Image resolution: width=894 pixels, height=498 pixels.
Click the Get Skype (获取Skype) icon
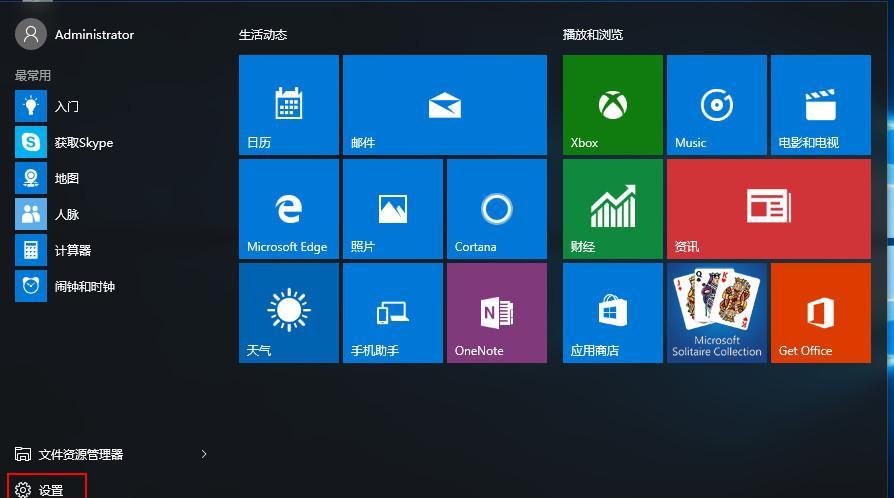point(31,142)
